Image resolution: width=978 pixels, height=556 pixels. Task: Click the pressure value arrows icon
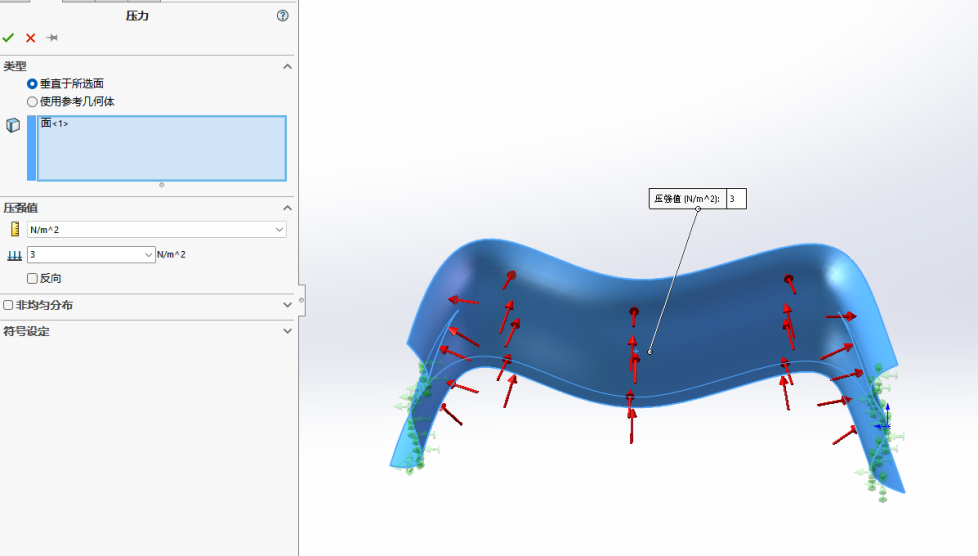pos(14,255)
